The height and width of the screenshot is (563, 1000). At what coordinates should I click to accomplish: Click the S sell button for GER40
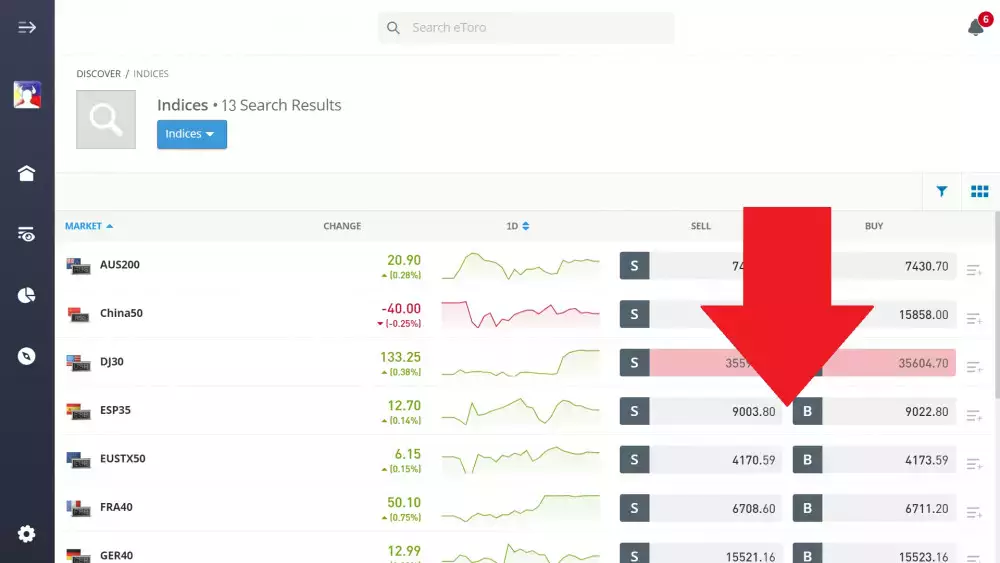click(x=635, y=553)
